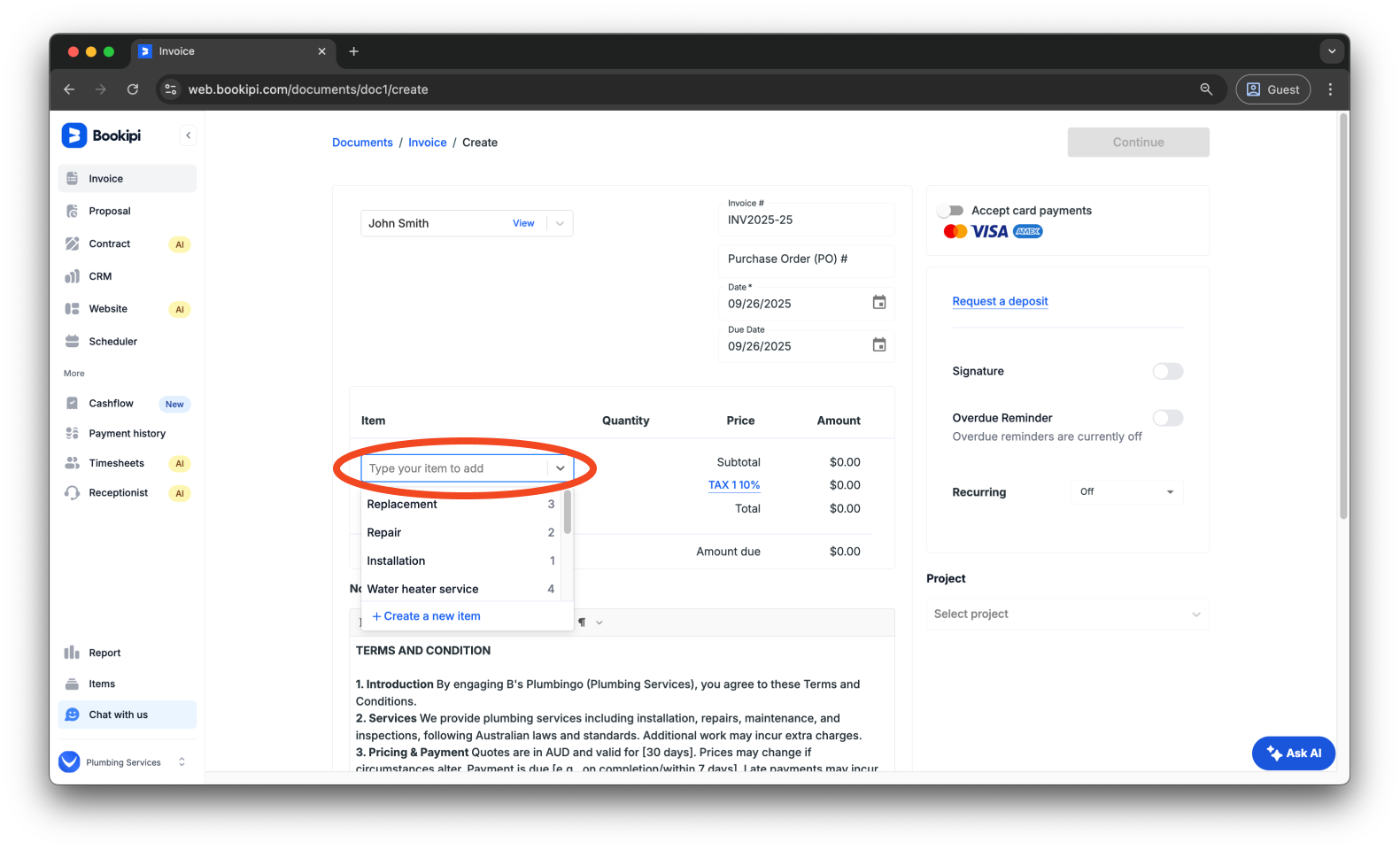Select Replacement from the item list
This screenshot has height=850, width=1400.
(460, 504)
